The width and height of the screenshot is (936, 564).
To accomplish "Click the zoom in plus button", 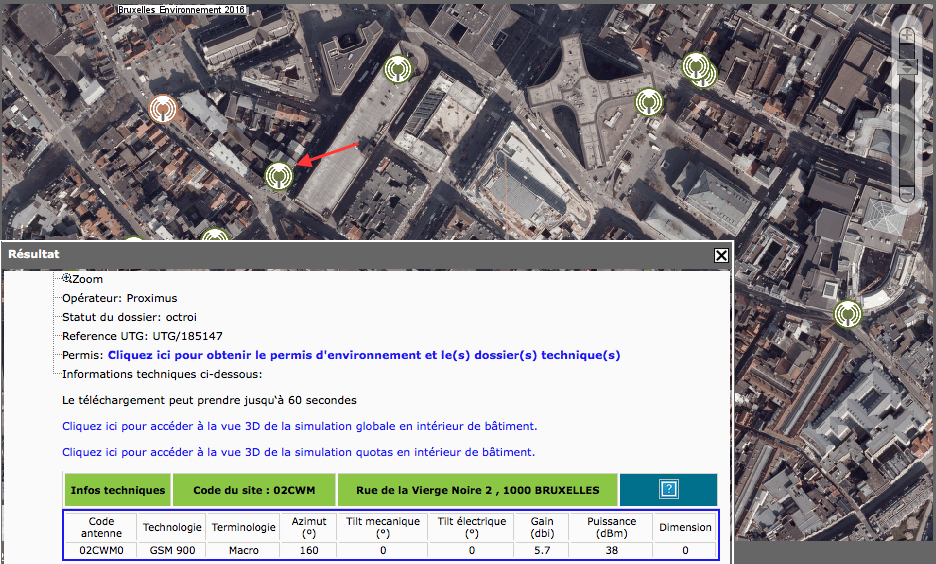I will [x=906, y=34].
